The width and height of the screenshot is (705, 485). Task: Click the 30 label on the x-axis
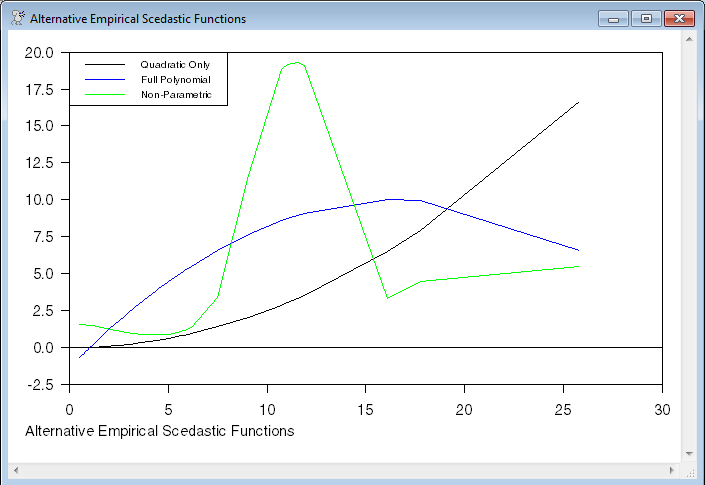click(662, 409)
